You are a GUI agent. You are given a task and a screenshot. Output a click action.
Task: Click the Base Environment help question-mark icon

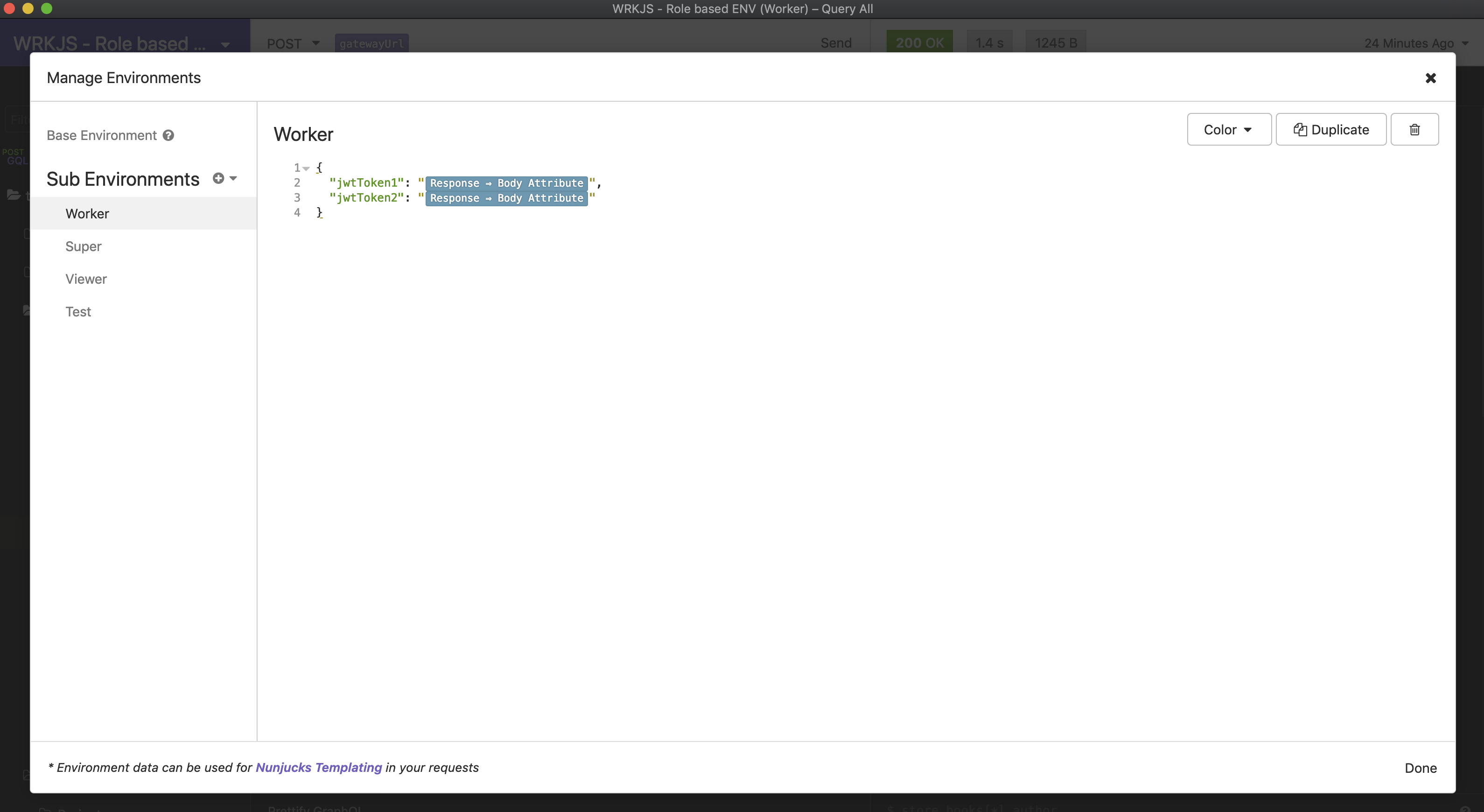click(168, 135)
